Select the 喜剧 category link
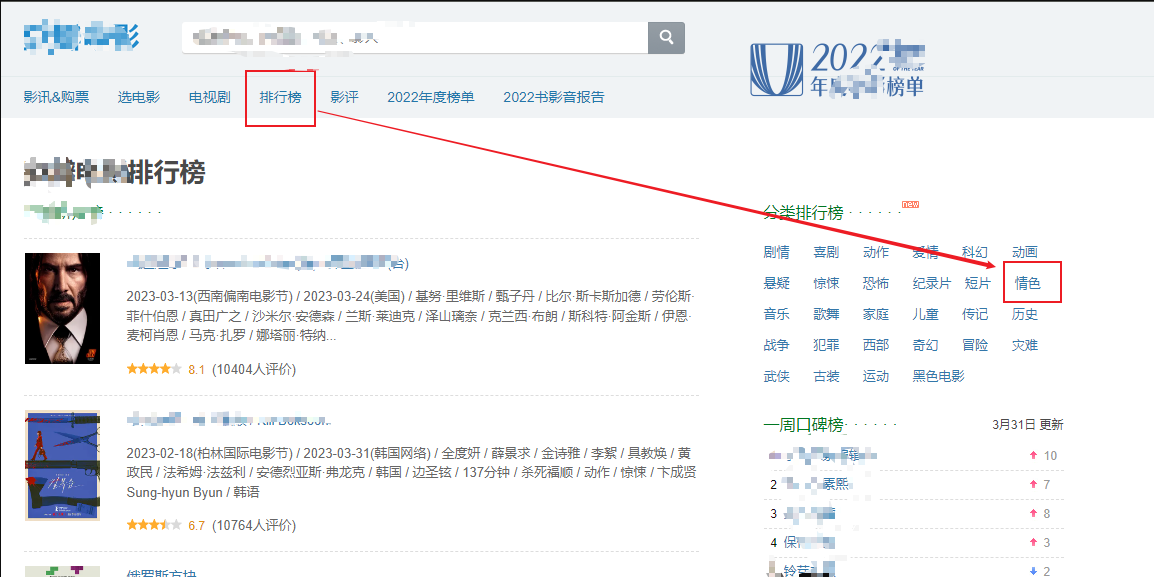 826,252
